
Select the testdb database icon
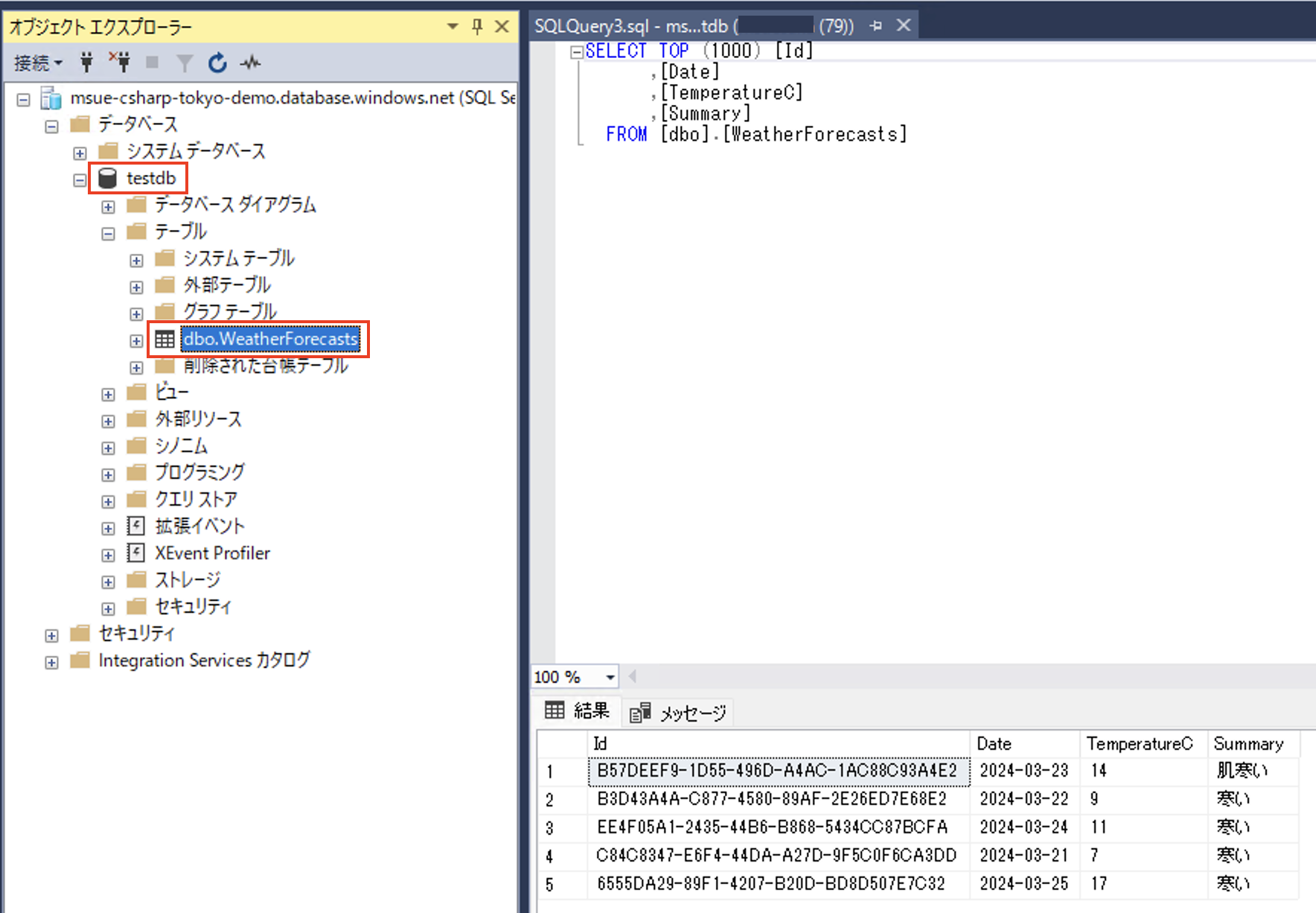click(107, 178)
